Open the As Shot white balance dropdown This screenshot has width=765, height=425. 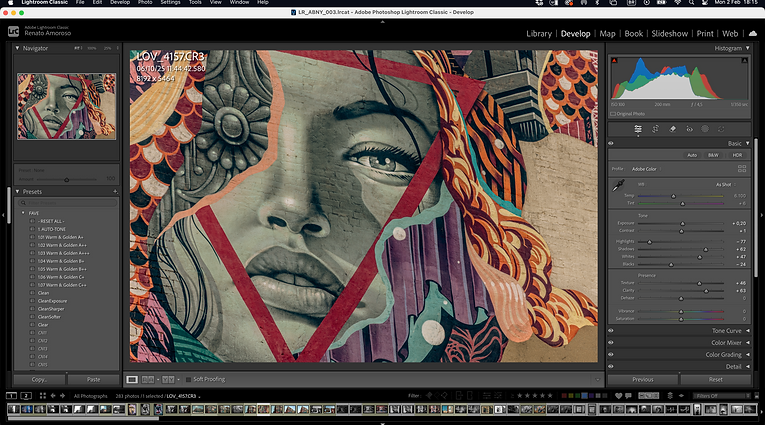[x=725, y=184]
